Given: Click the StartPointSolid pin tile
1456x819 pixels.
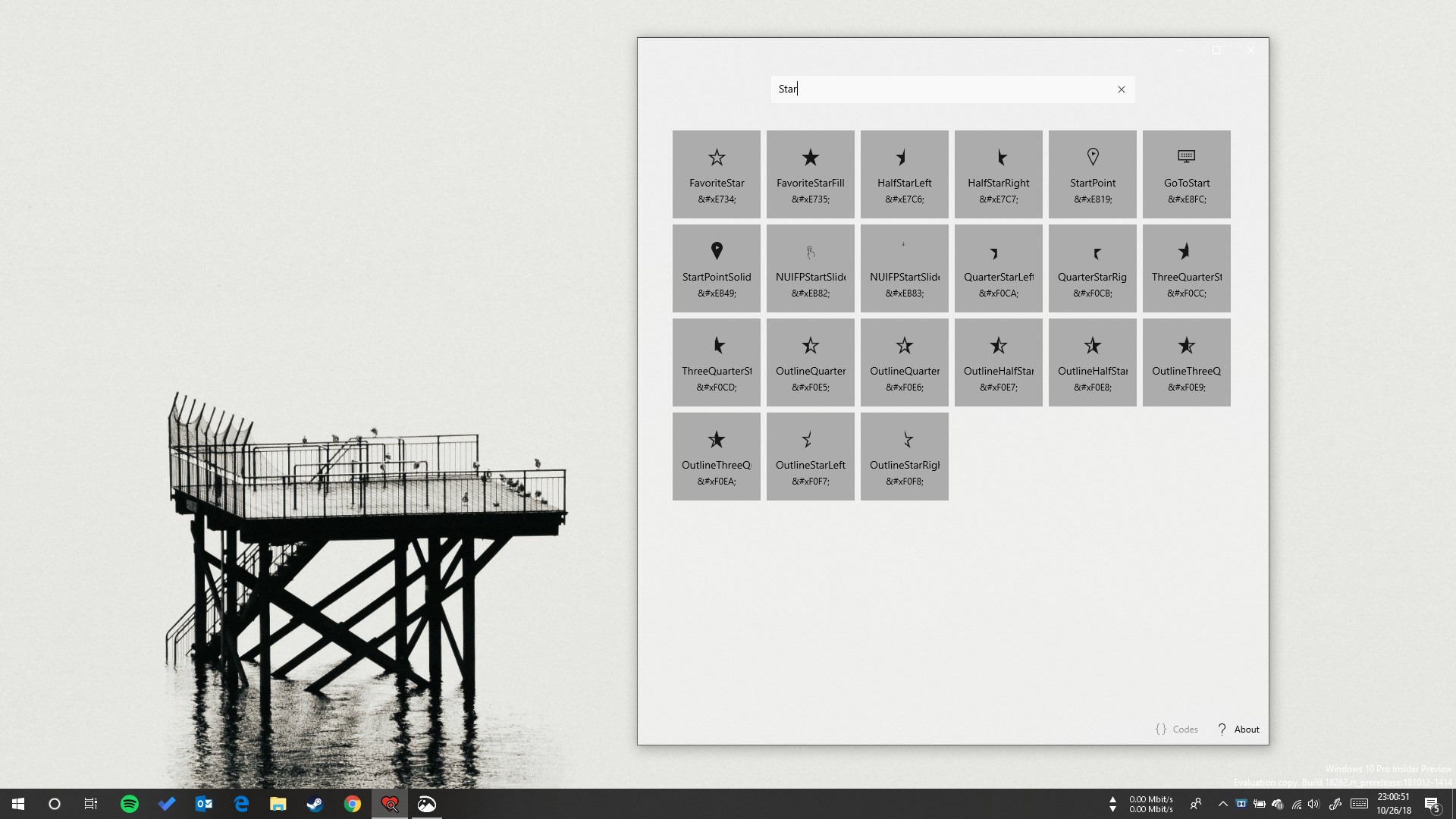Looking at the screenshot, I should pos(716,268).
